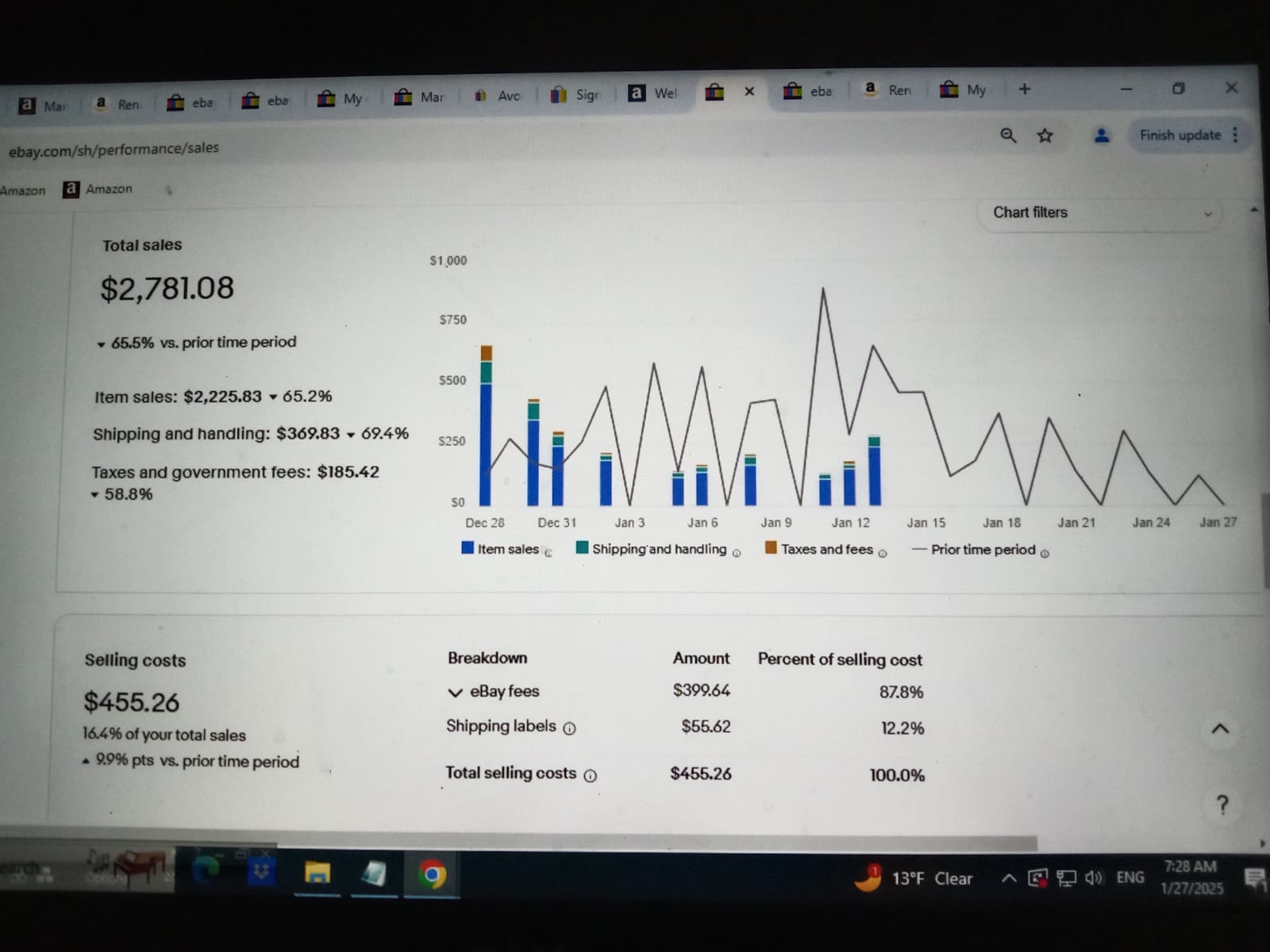Click info icon beside Total selling costs
The image size is (1270, 952).
[x=591, y=776]
